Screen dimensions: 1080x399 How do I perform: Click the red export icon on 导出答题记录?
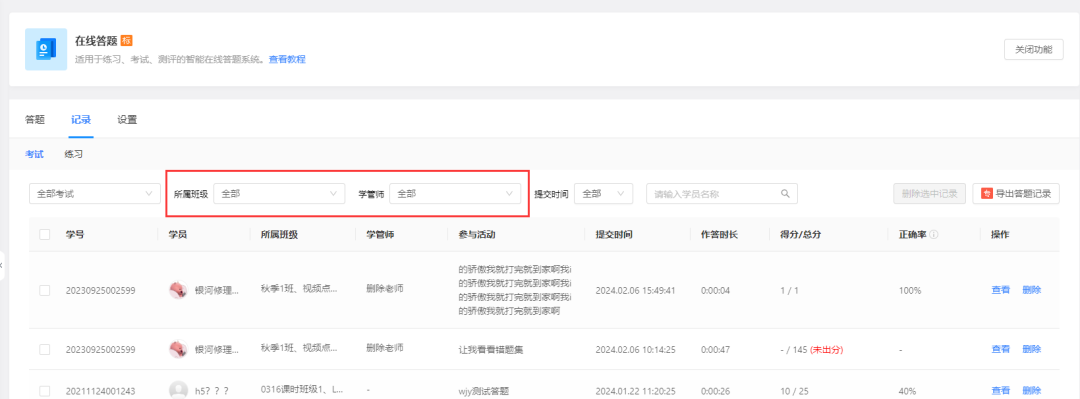point(986,194)
